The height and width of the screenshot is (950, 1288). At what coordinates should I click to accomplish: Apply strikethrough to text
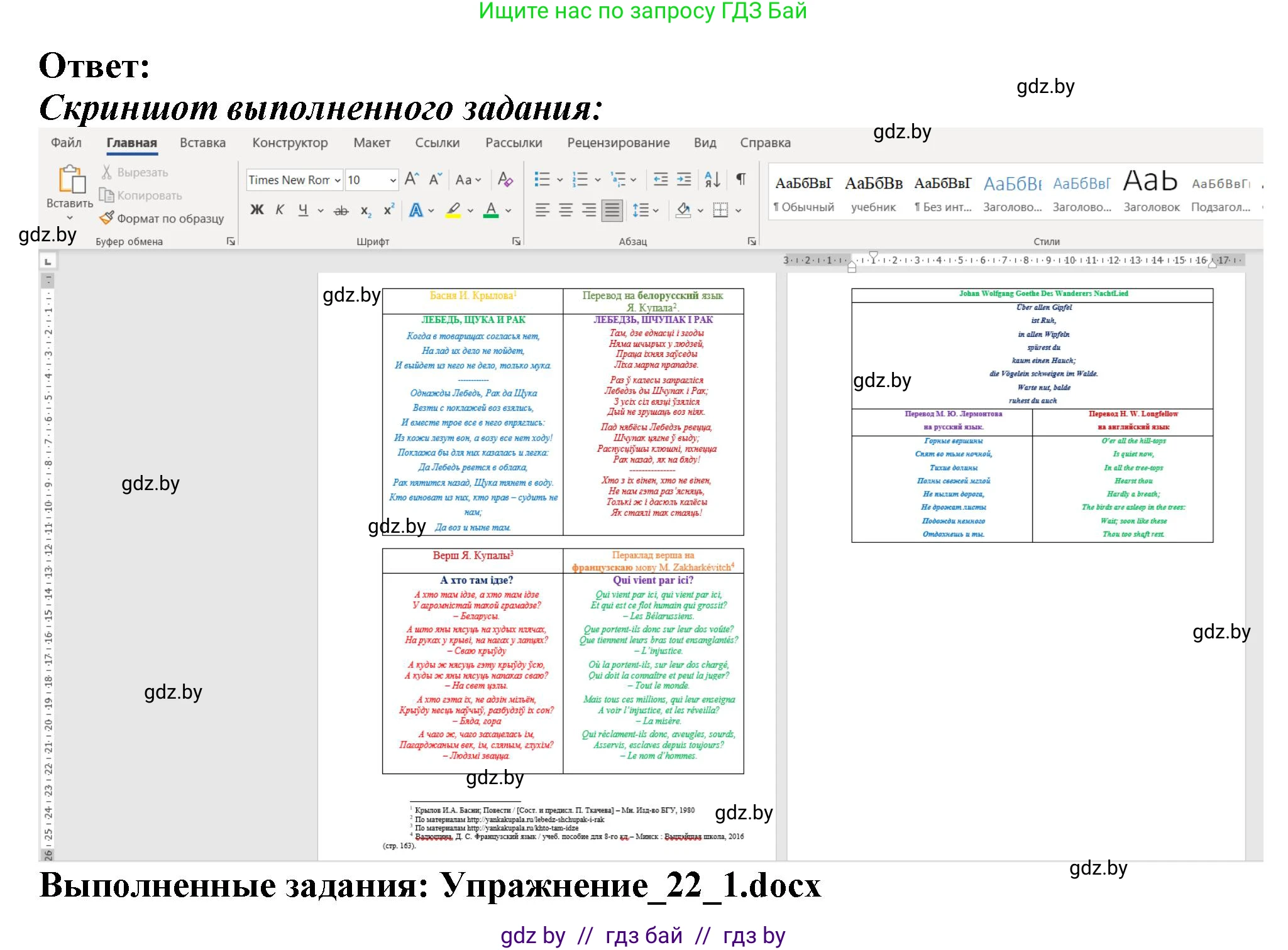(x=341, y=209)
